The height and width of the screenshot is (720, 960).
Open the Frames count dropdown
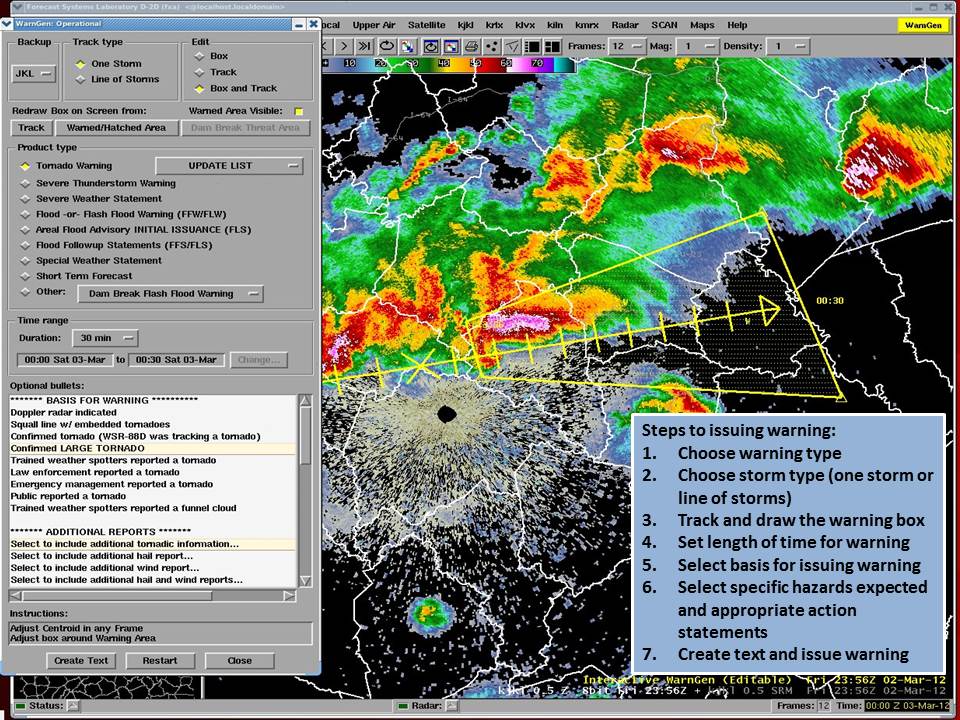627,46
